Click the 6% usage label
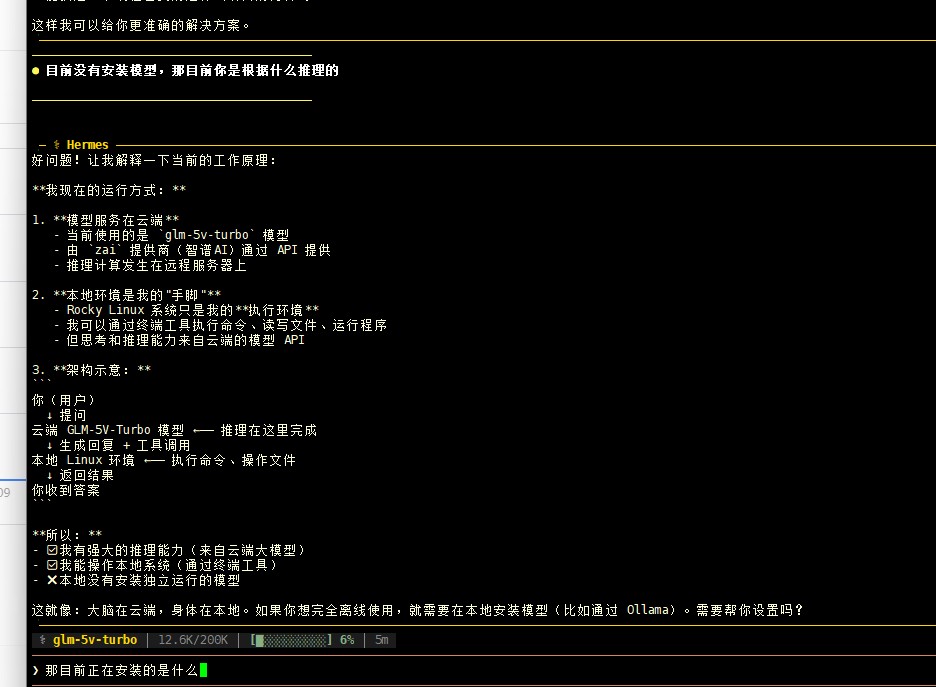 point(347,640)
